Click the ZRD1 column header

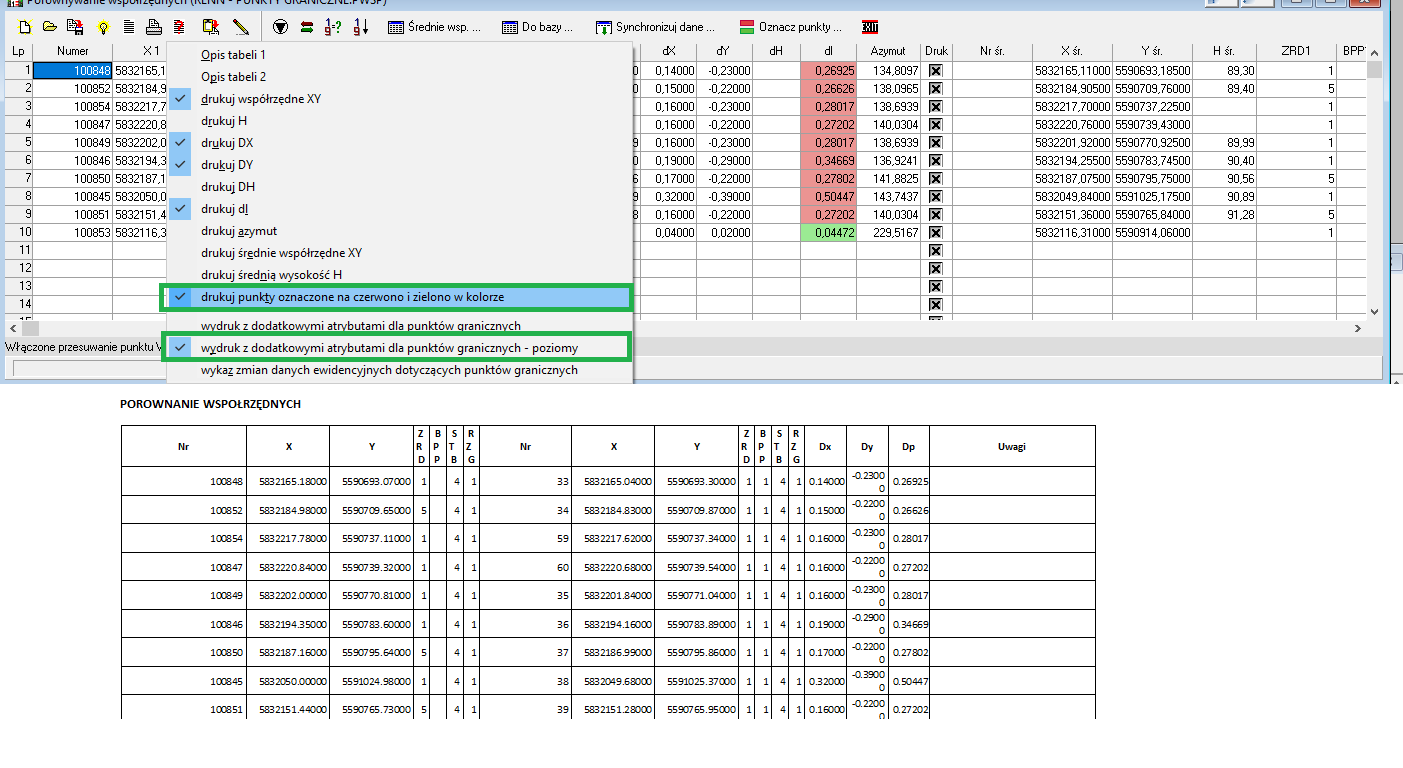[1296, 51]
